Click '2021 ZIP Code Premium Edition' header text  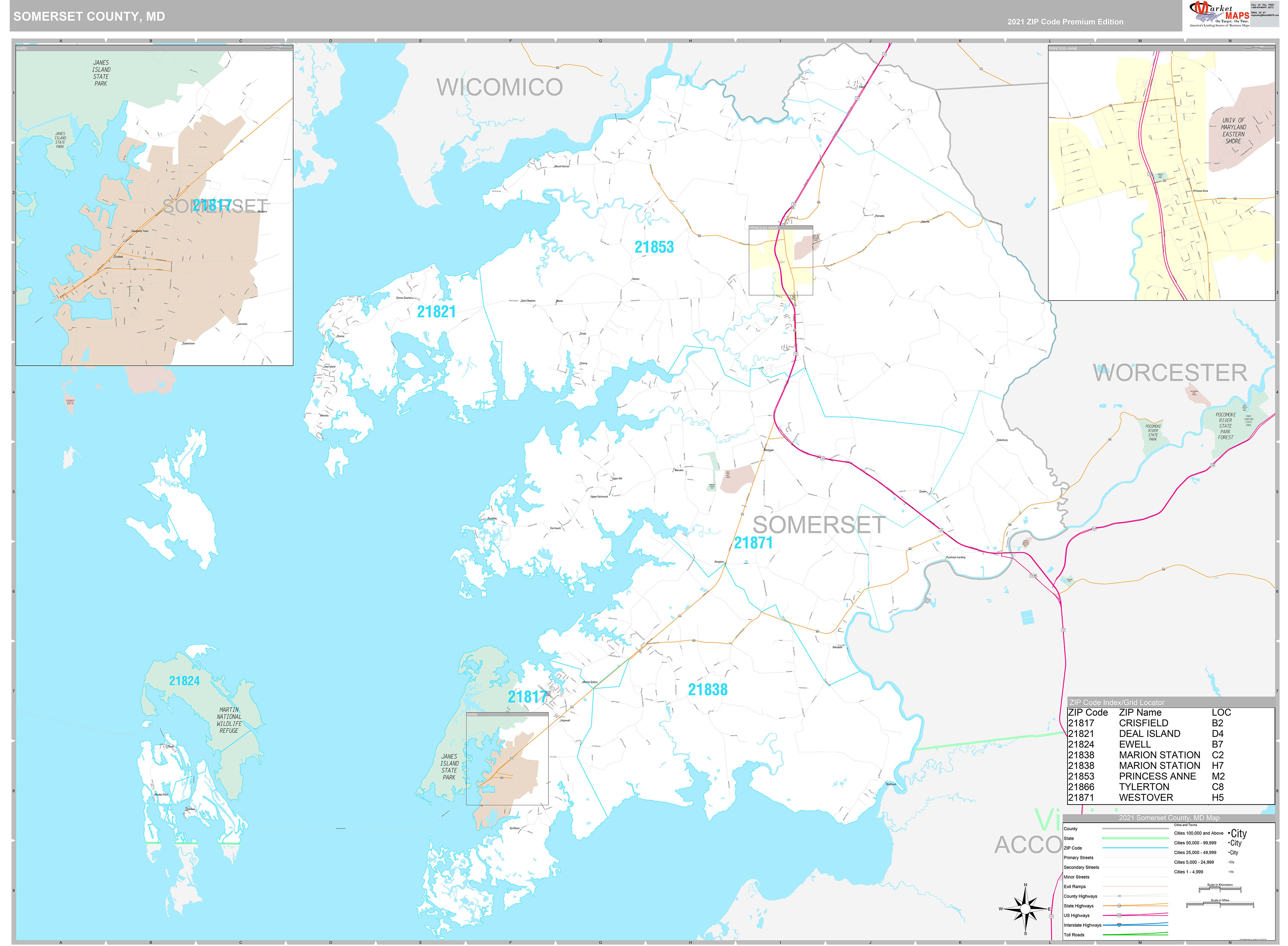1065,22
